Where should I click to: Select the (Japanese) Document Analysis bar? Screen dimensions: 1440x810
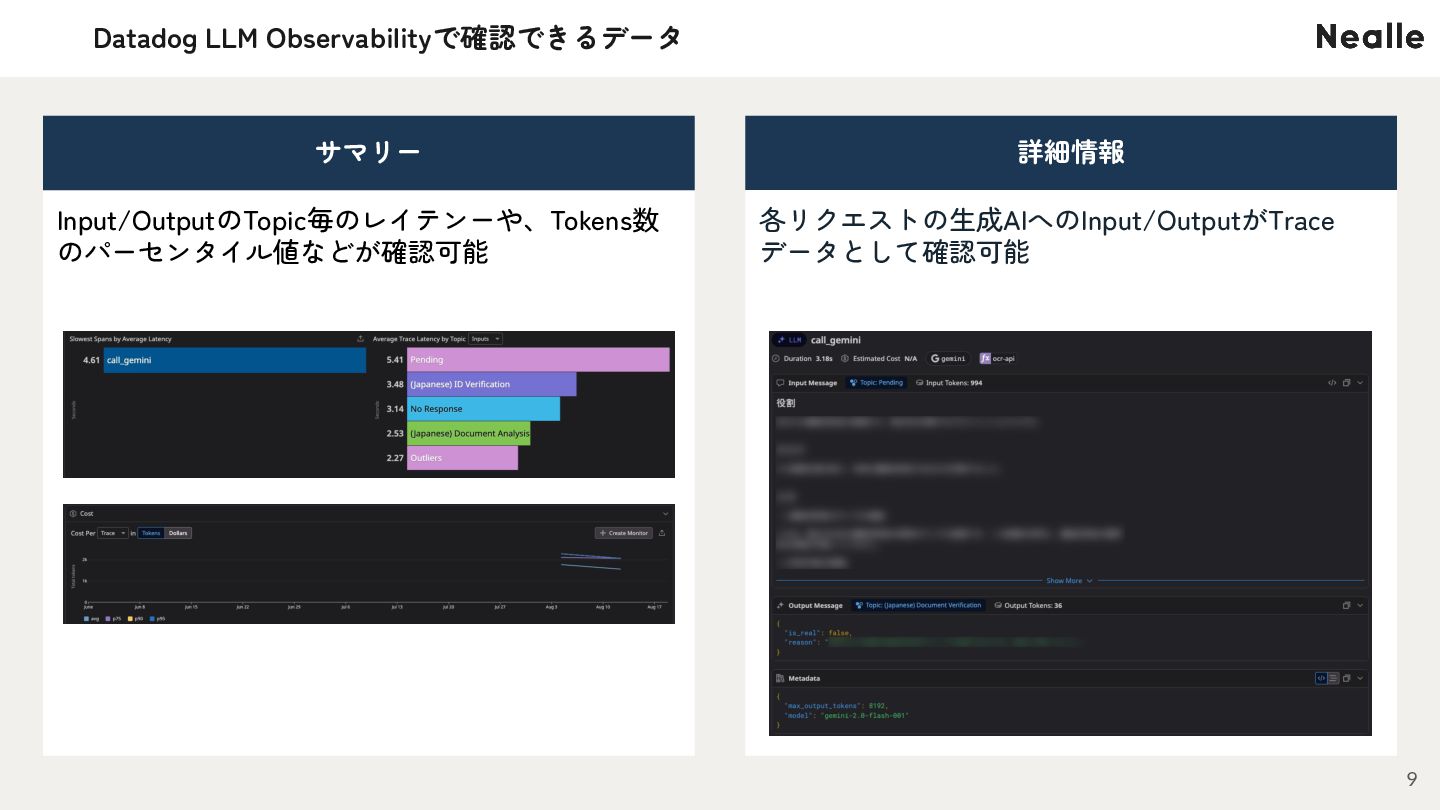pos(468,433)
